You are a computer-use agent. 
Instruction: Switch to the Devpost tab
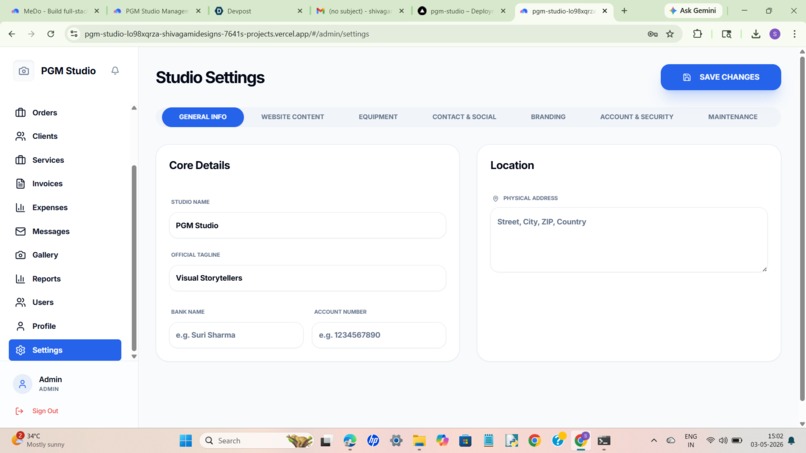click(257, 11)
